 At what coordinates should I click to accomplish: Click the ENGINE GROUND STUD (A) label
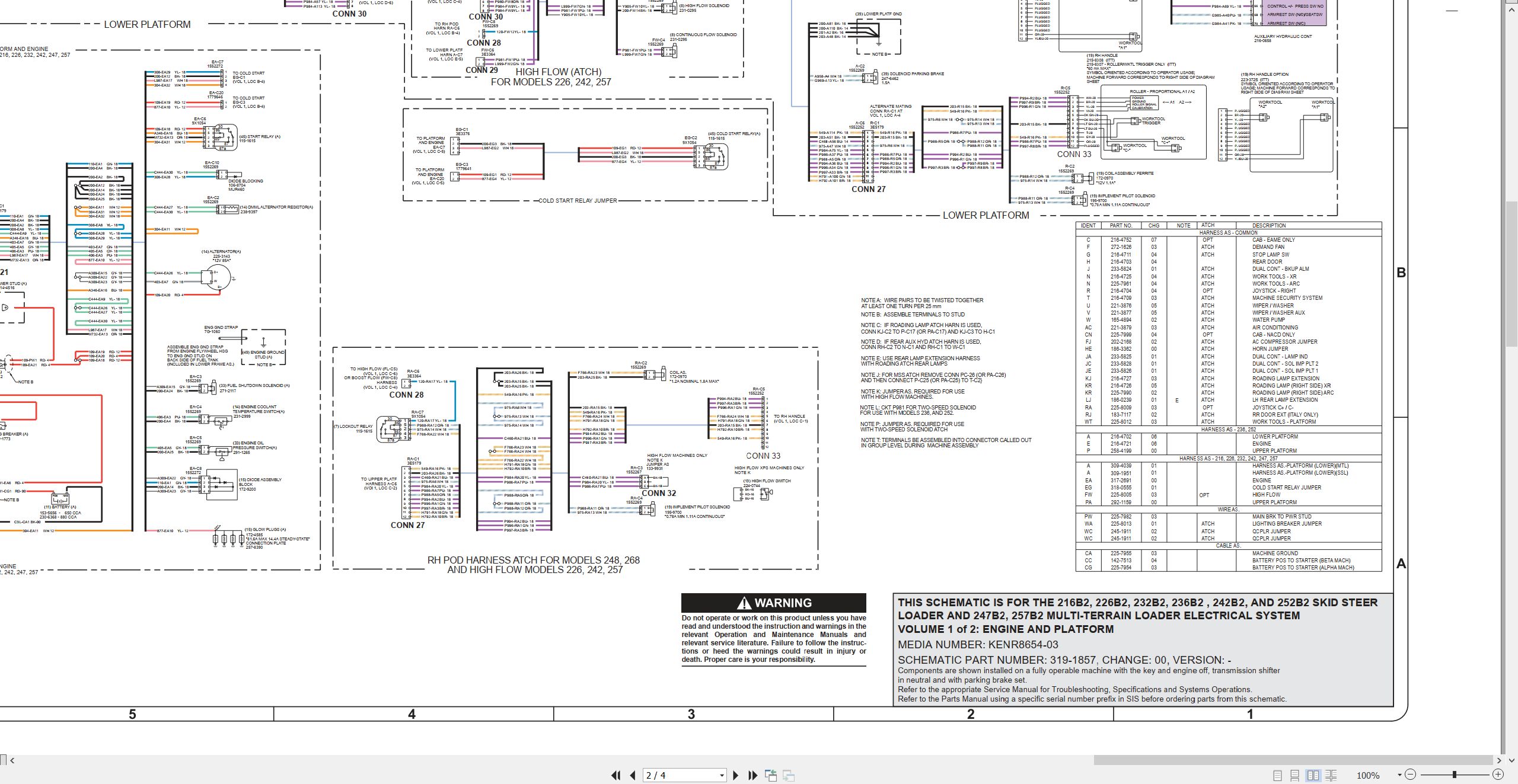pos(263,354)
